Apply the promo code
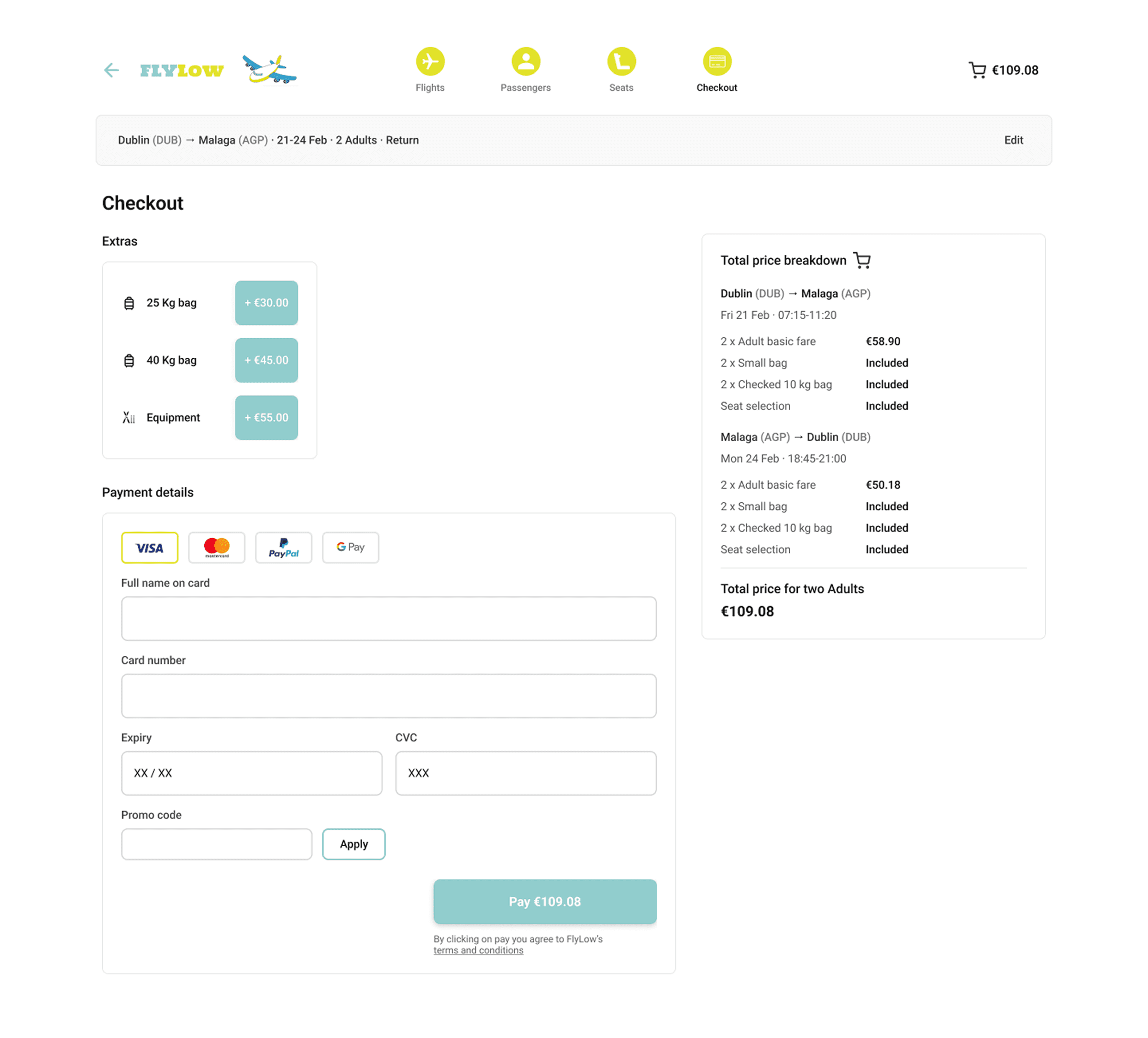The image size is (1148, 1038). [353, 844]
